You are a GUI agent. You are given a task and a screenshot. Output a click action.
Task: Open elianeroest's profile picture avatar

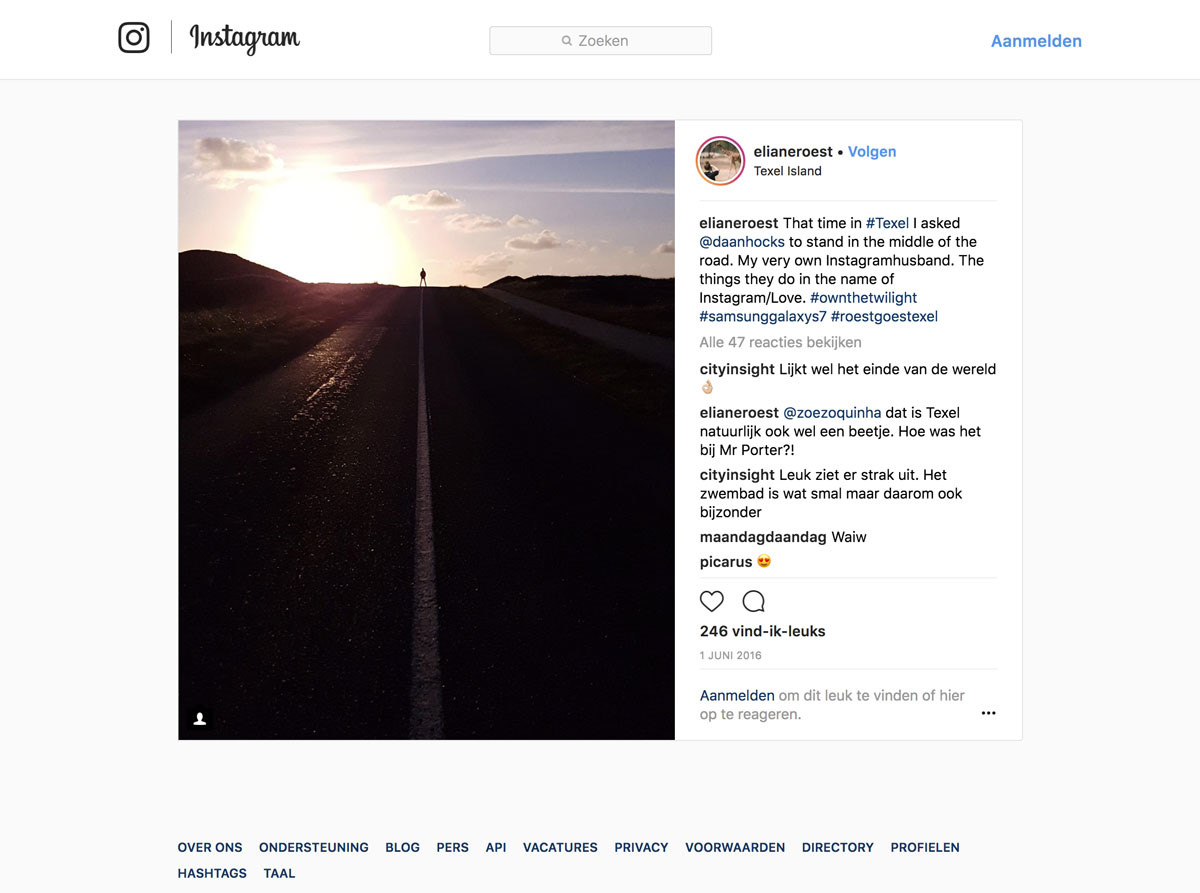click(x=720, y=161)
